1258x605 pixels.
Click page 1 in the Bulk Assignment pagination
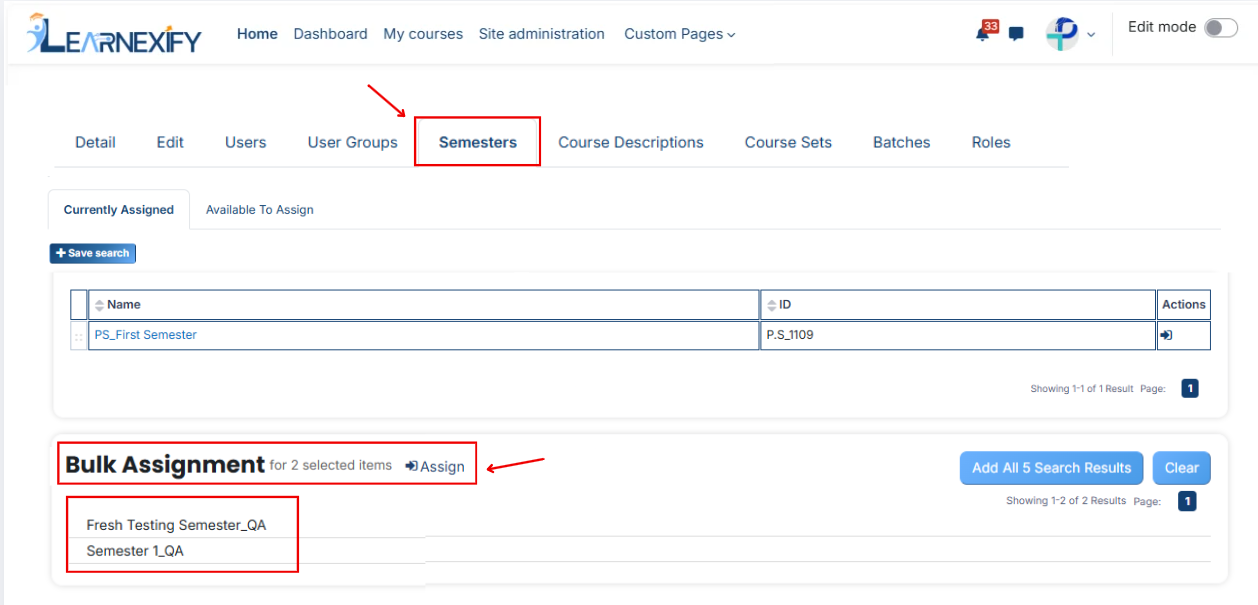point(1187,501)
